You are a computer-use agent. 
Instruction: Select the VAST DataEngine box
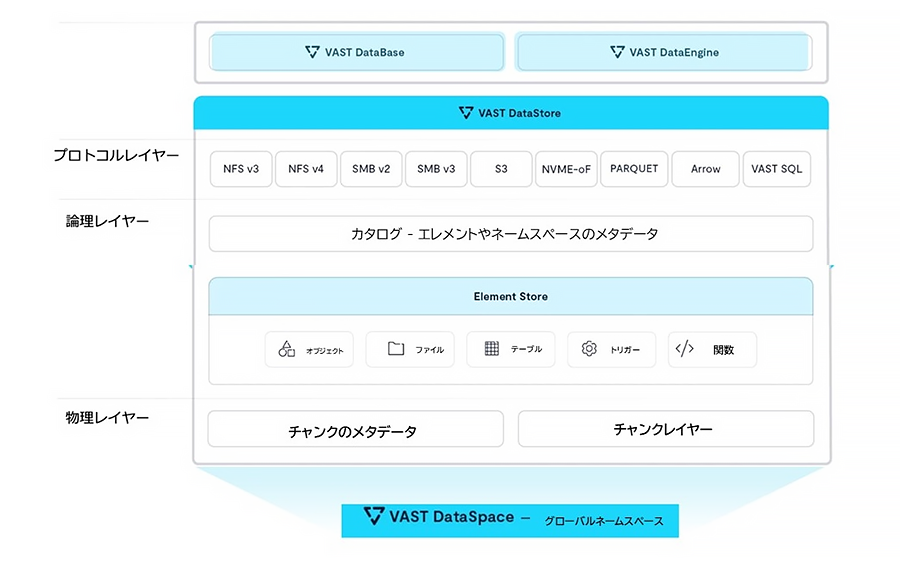tap(664, 52)
